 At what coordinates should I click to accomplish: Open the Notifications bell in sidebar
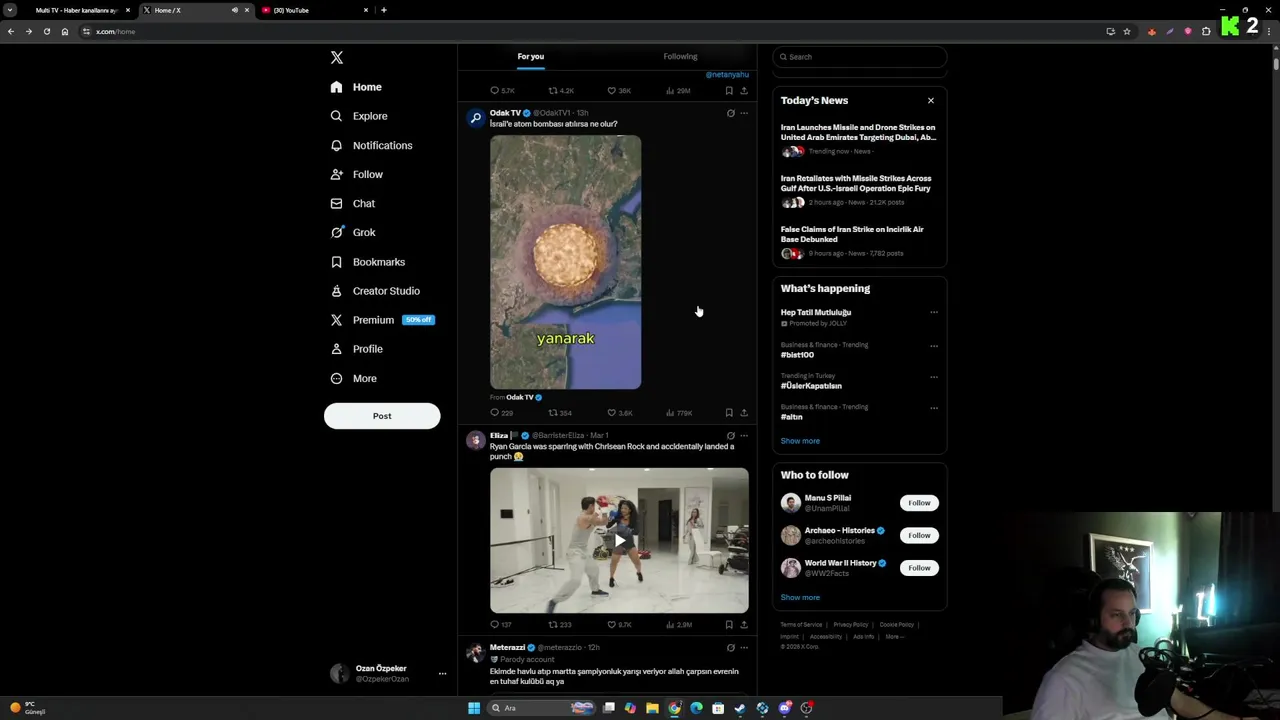click(x=336, y=145)
